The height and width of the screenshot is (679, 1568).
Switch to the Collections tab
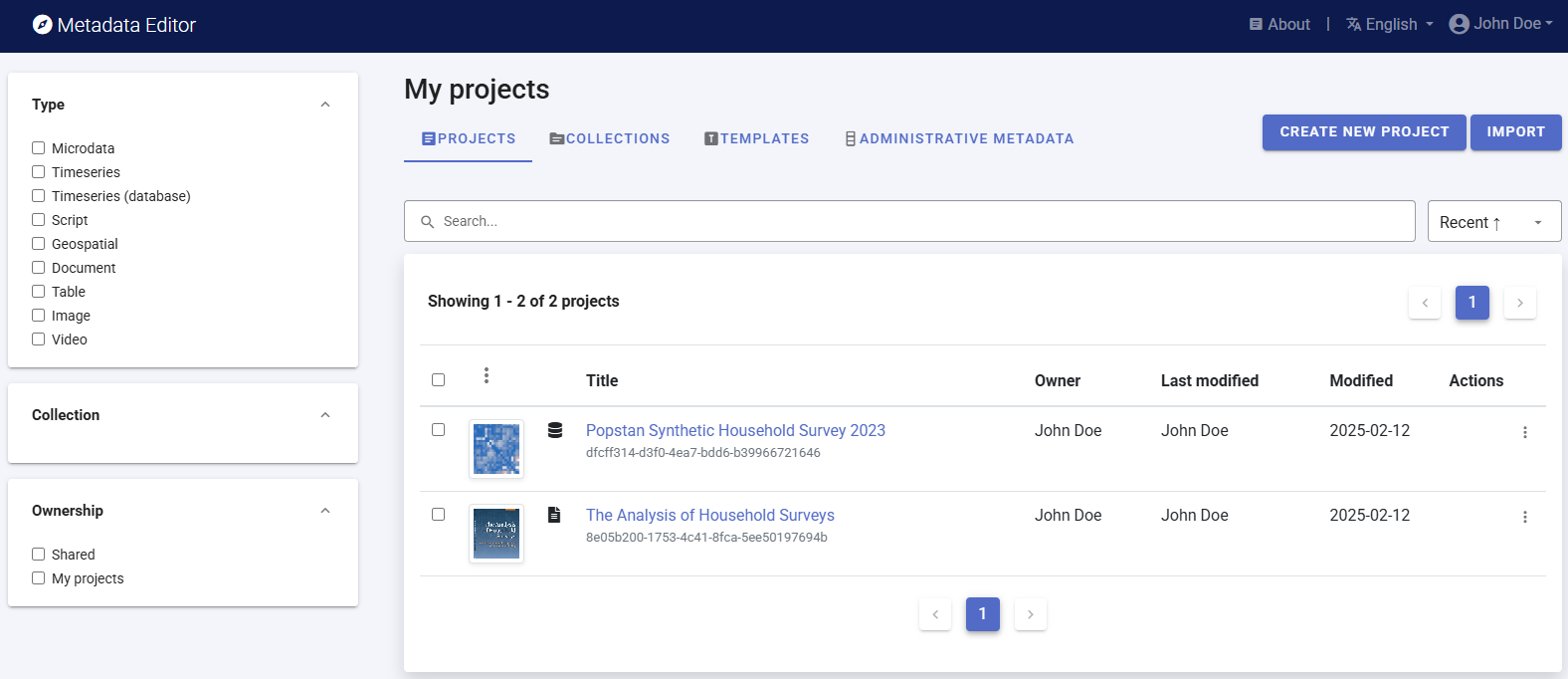pyautogui.click(x=609, y=138)
